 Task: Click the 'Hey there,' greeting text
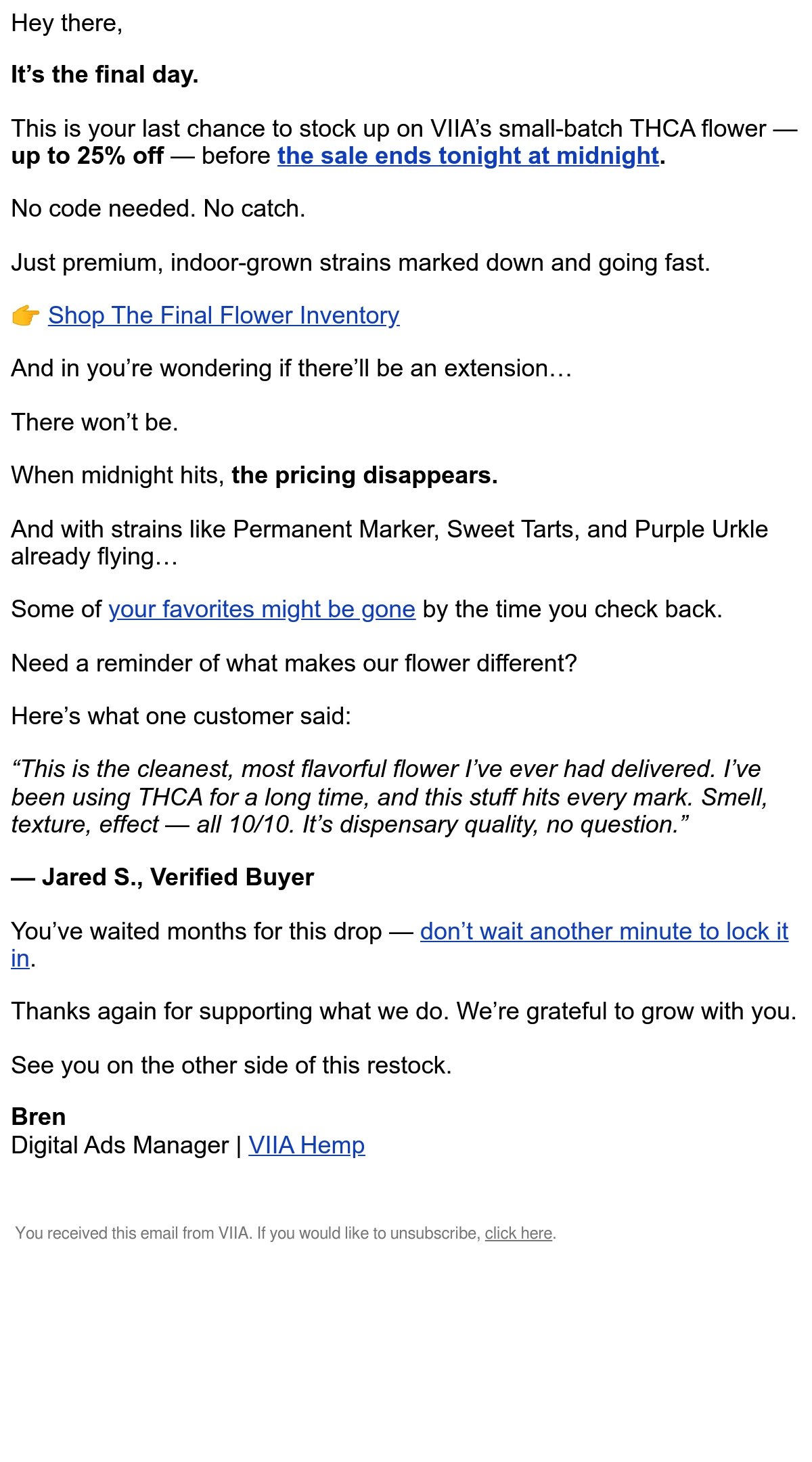(x=67, y=24)
